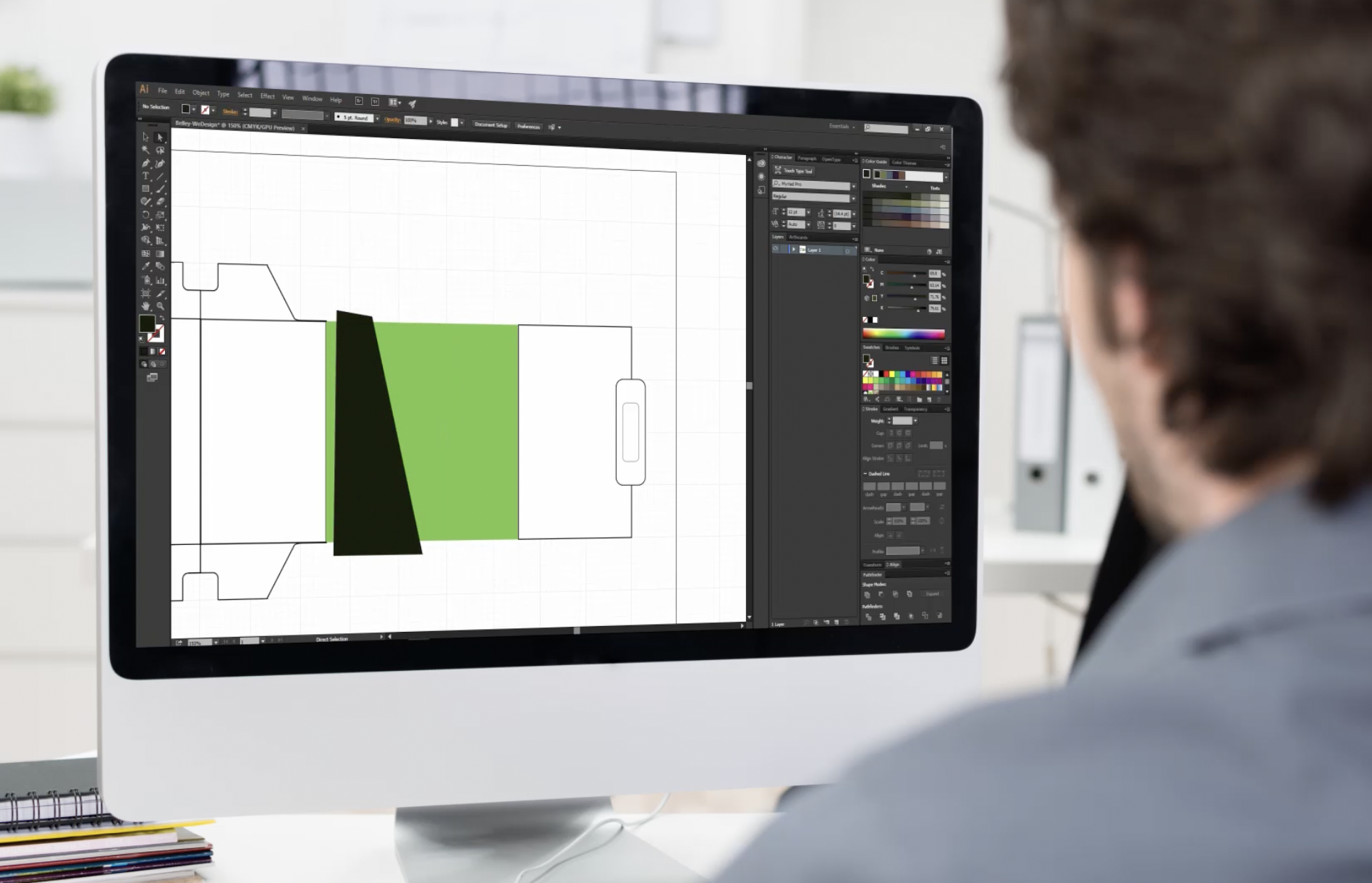1372x883 pixels.
Task: Toggle visibility of Layer 1
Action: coord(776,249)
